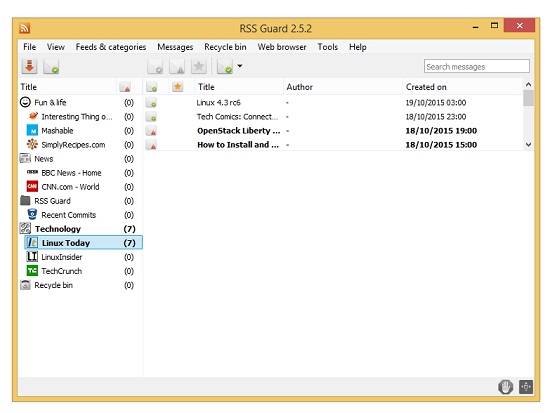The width and height of the screenshot is (550, 413).
Task: Click the Created on column header
Action: point(463,87)
